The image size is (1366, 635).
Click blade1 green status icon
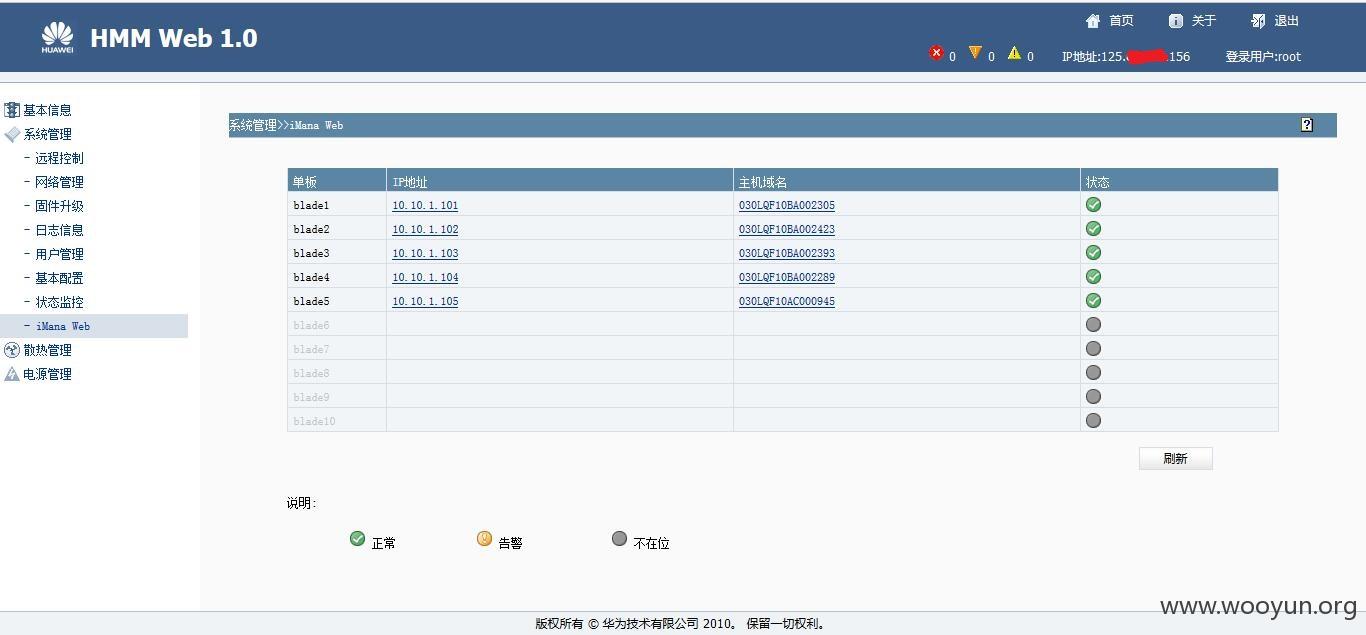tap(1093, 204)
